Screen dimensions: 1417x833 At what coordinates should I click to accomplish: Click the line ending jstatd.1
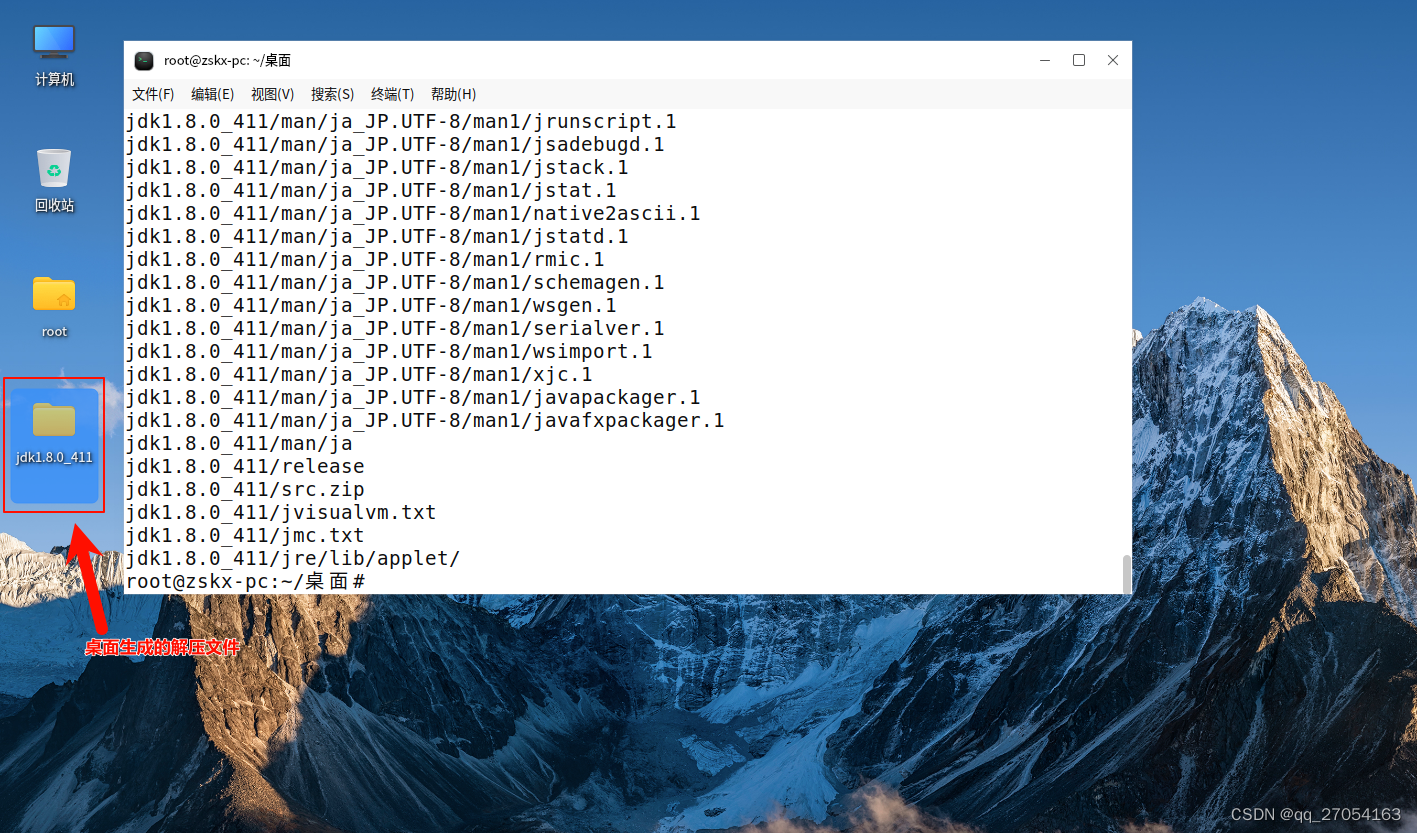click(x=377, y=236)
